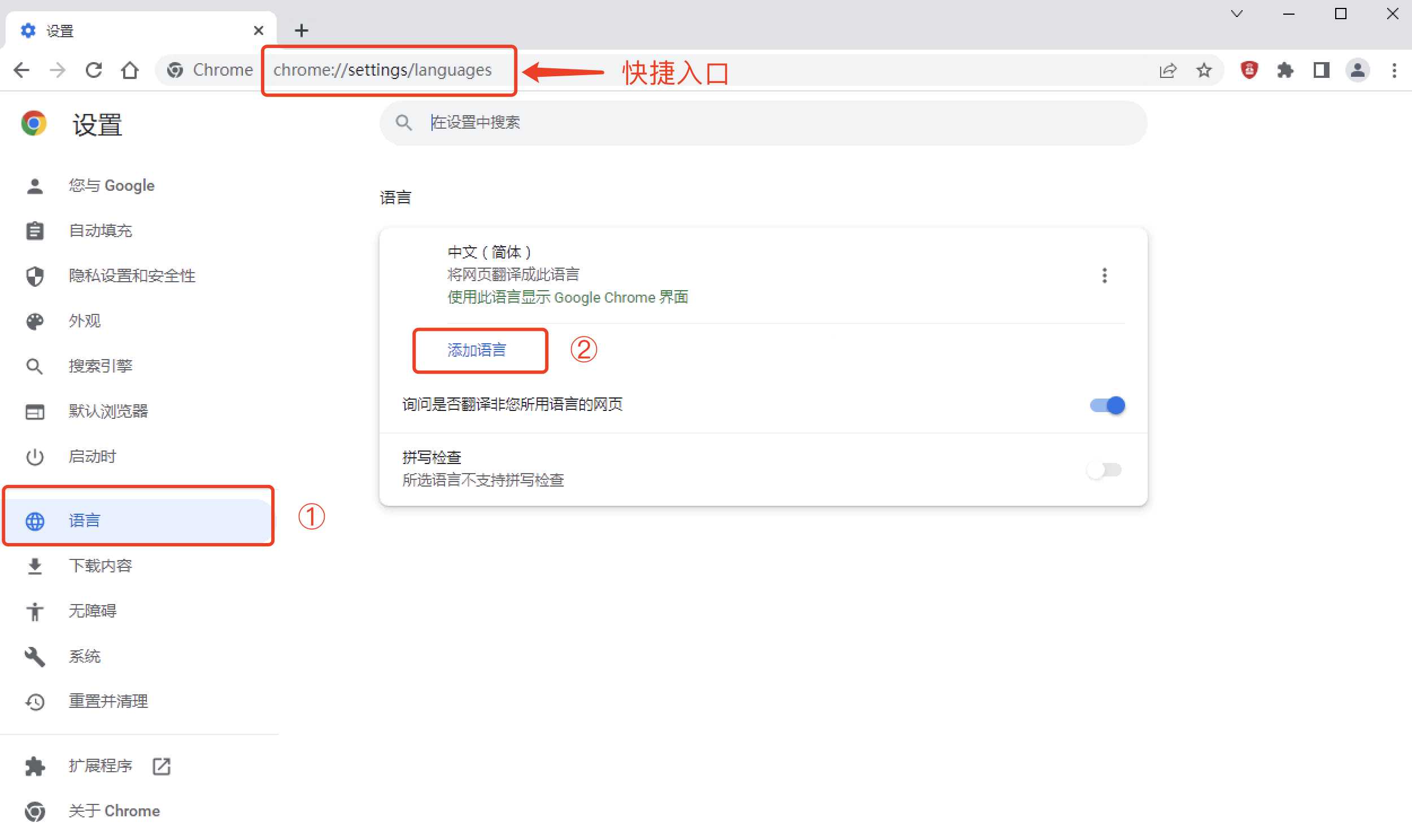Screen dimensions: 1412x840
Task: Open 外观 settings via palette icon
Action: tap(35, 321)
